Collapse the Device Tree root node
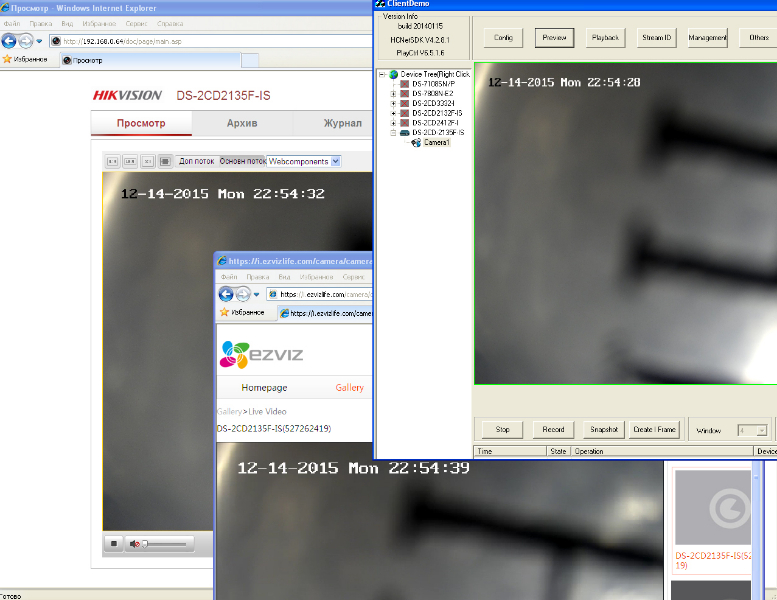 pos(382,74)
